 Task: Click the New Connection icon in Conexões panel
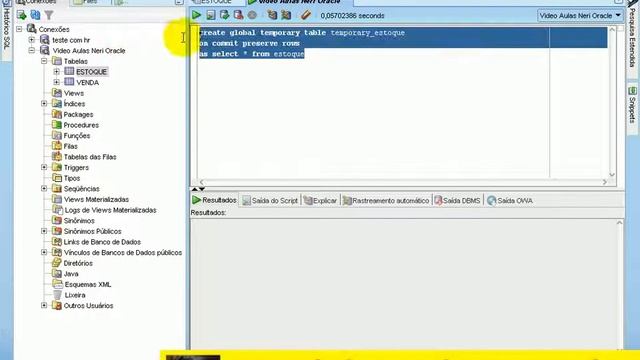click(x=22, y=15)
